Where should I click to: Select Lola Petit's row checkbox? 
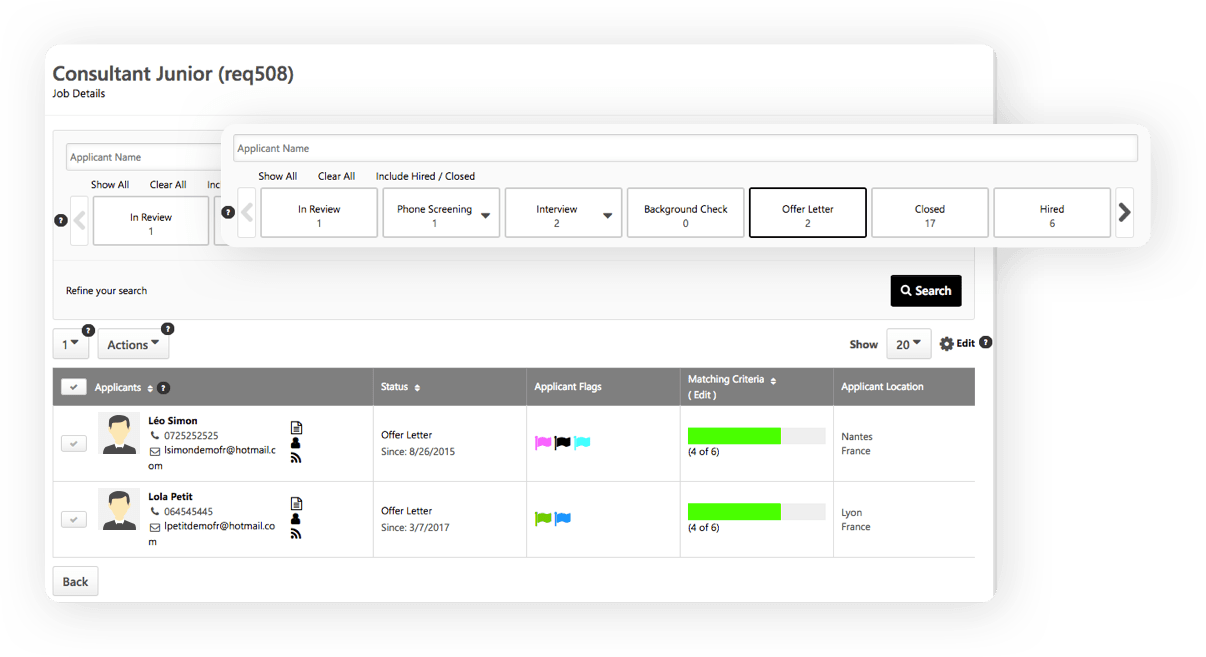coord(73,519)
